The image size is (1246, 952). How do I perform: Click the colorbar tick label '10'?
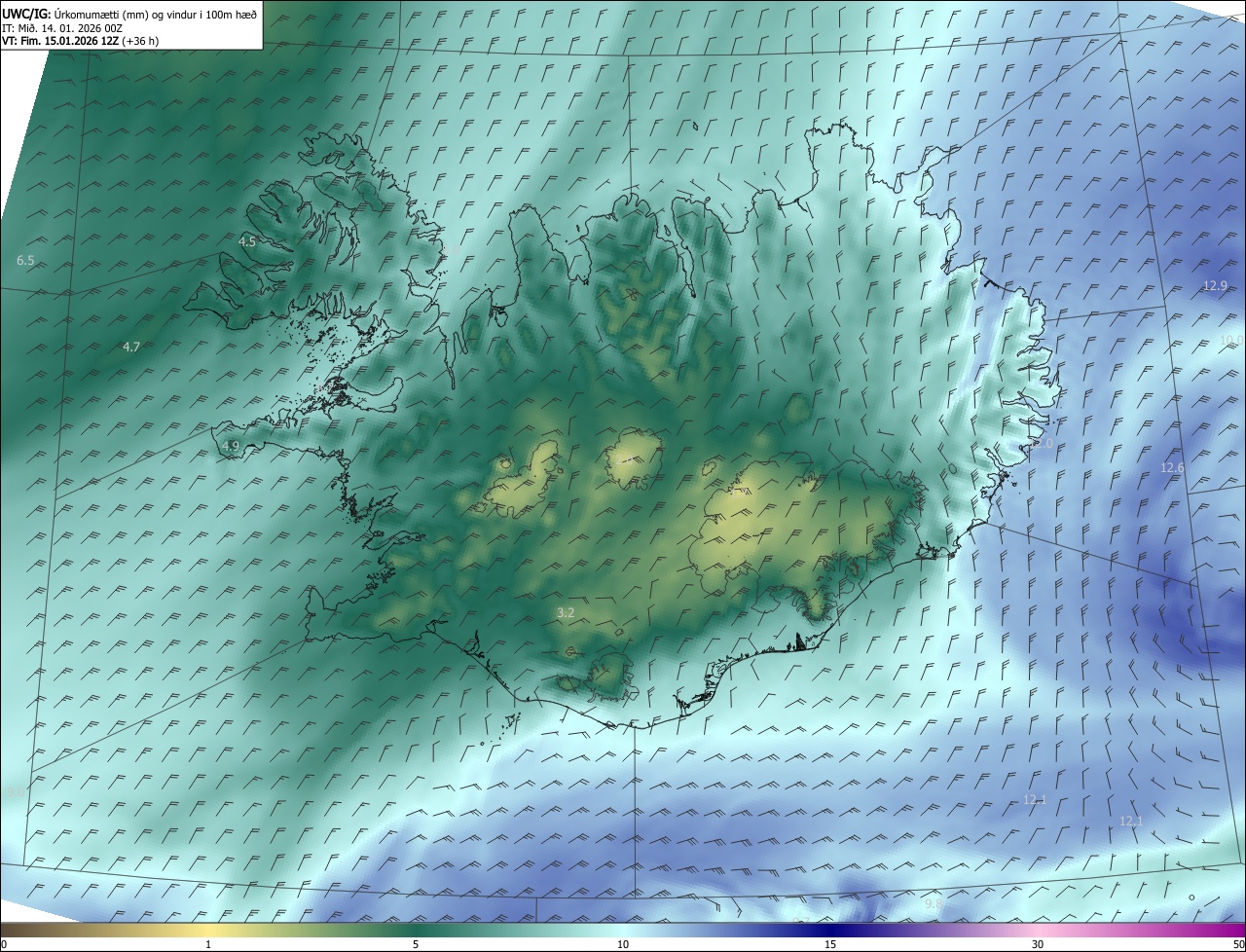623,944
